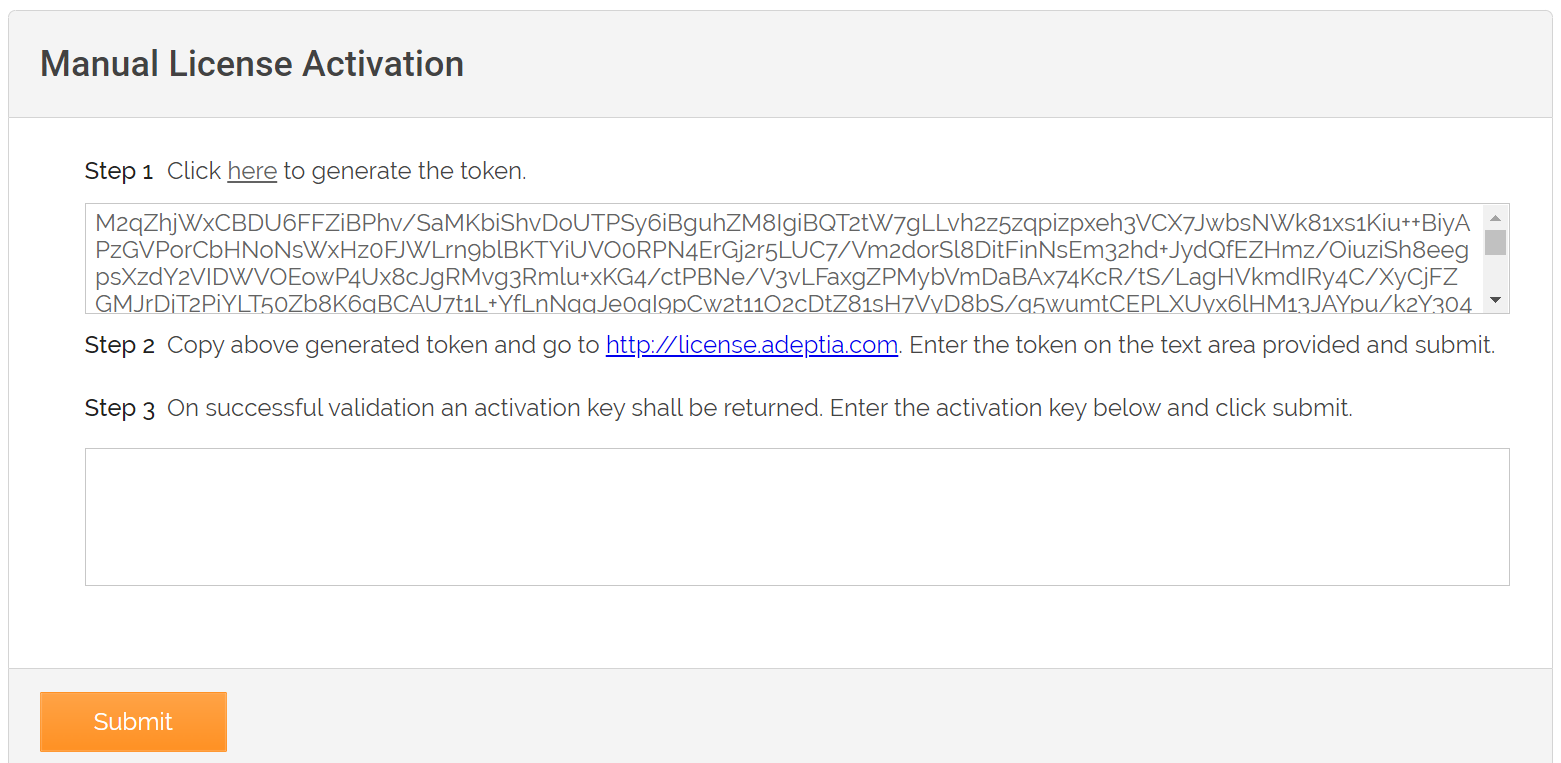
Task: Click the Step 3 label
Action: [x=120, y=408]
